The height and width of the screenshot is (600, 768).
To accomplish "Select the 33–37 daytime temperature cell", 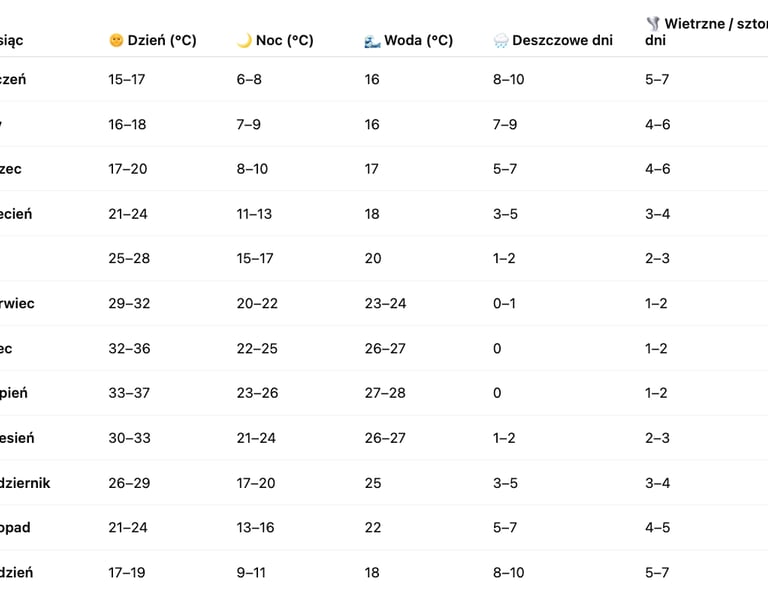I will click(x=128, y=393).
